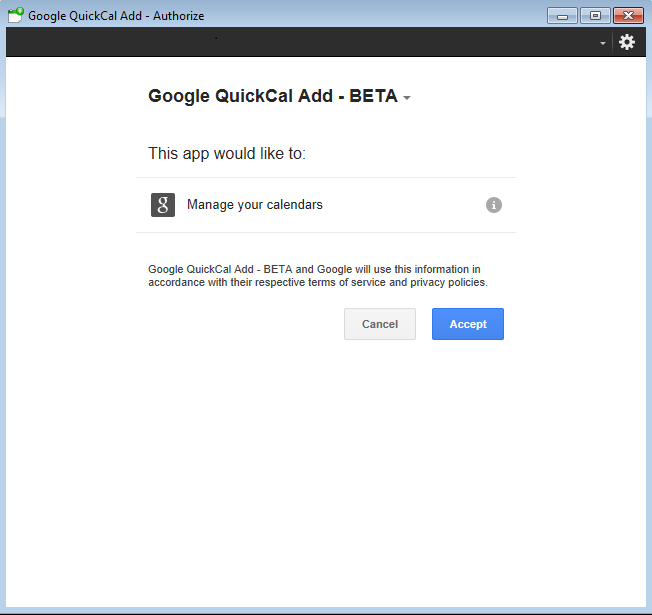Click info icon beside Manage your calendars
Viewport: 652px width, 615px height.
494,205
